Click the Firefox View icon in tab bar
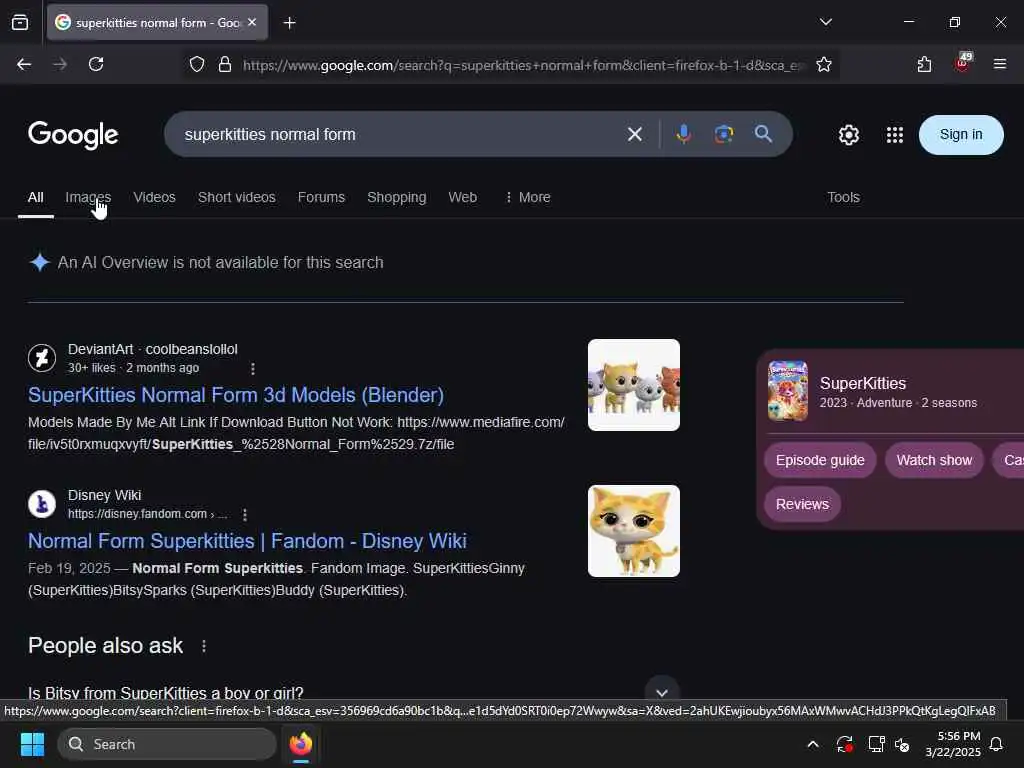The width and height of the screenshot is (1024, 768). coord(20,23)
